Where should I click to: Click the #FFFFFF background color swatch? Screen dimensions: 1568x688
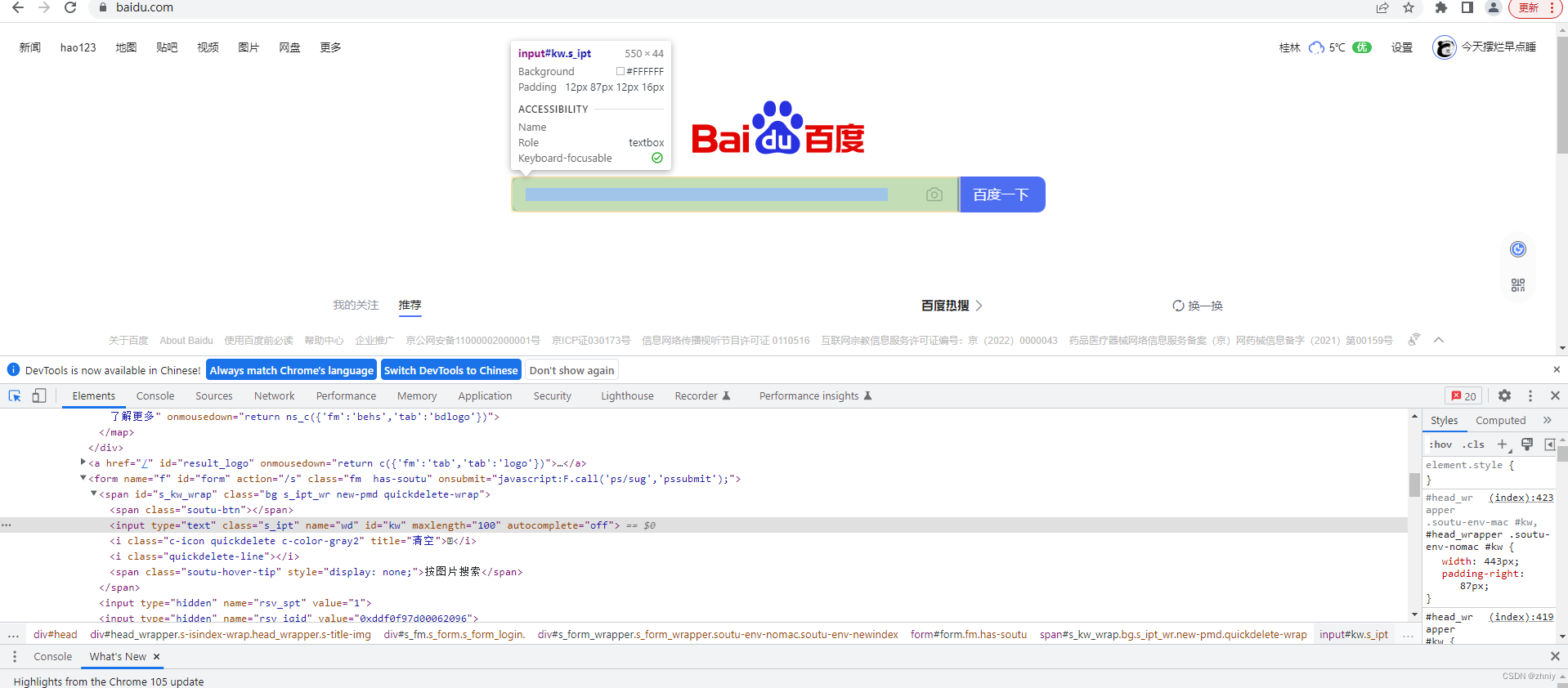pyautogui.click(x=620, y=71)
